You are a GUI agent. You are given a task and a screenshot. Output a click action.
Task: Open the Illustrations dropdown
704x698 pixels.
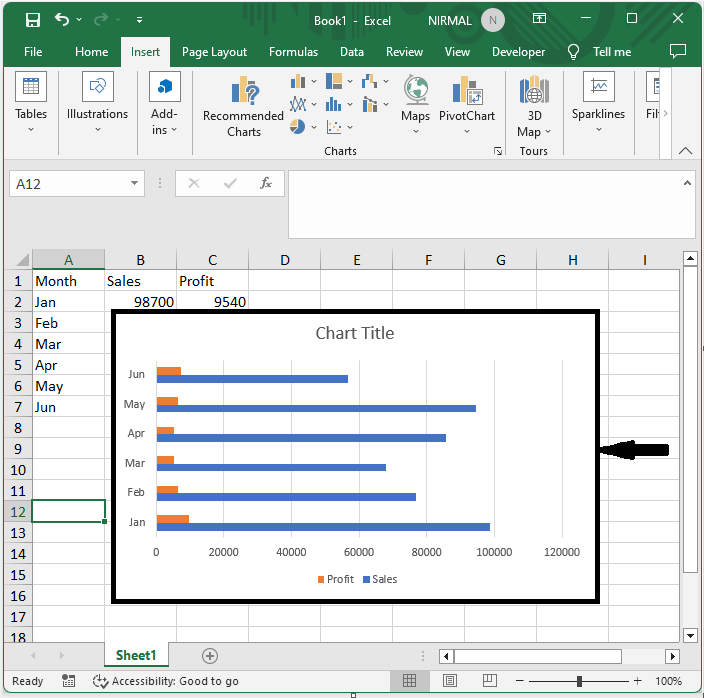click(x=97, y=103)
